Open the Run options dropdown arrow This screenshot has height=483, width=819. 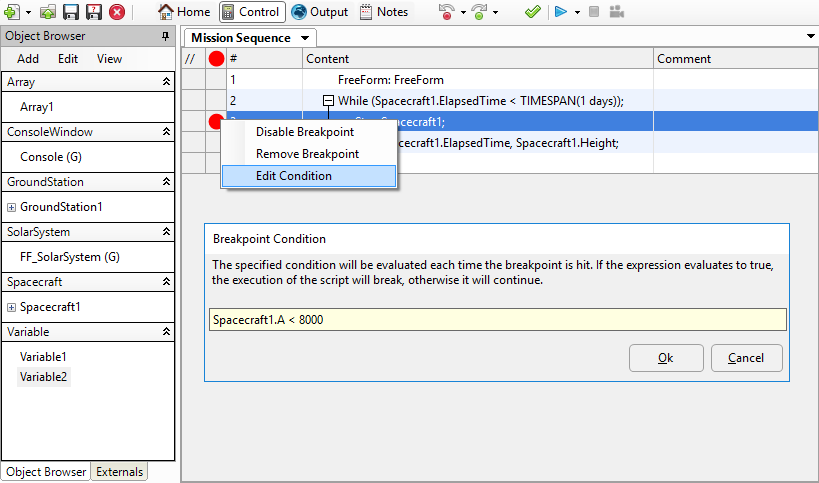577,12
